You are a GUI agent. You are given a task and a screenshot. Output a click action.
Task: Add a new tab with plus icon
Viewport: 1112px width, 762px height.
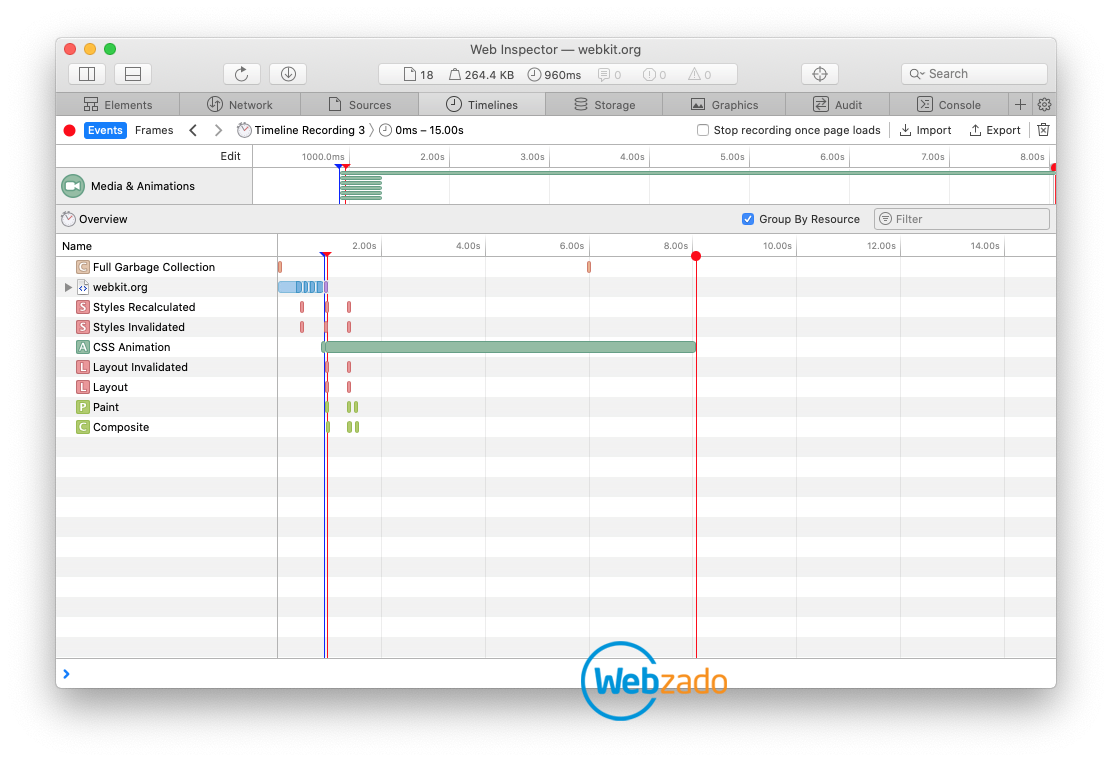tap(1020, 104)
